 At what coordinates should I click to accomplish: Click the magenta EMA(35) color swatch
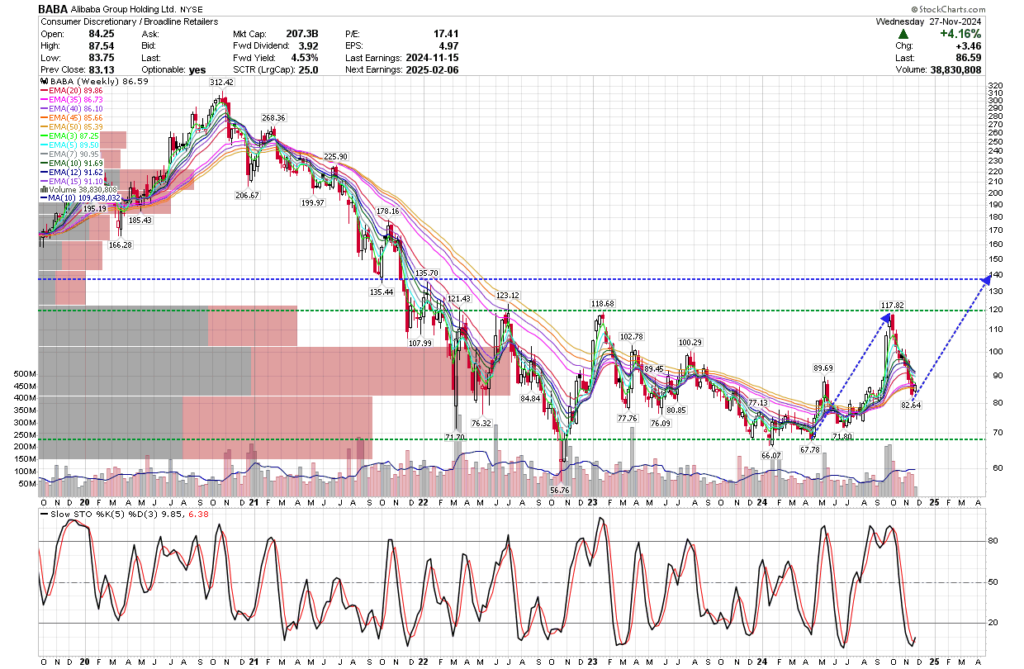coord(45,100)
